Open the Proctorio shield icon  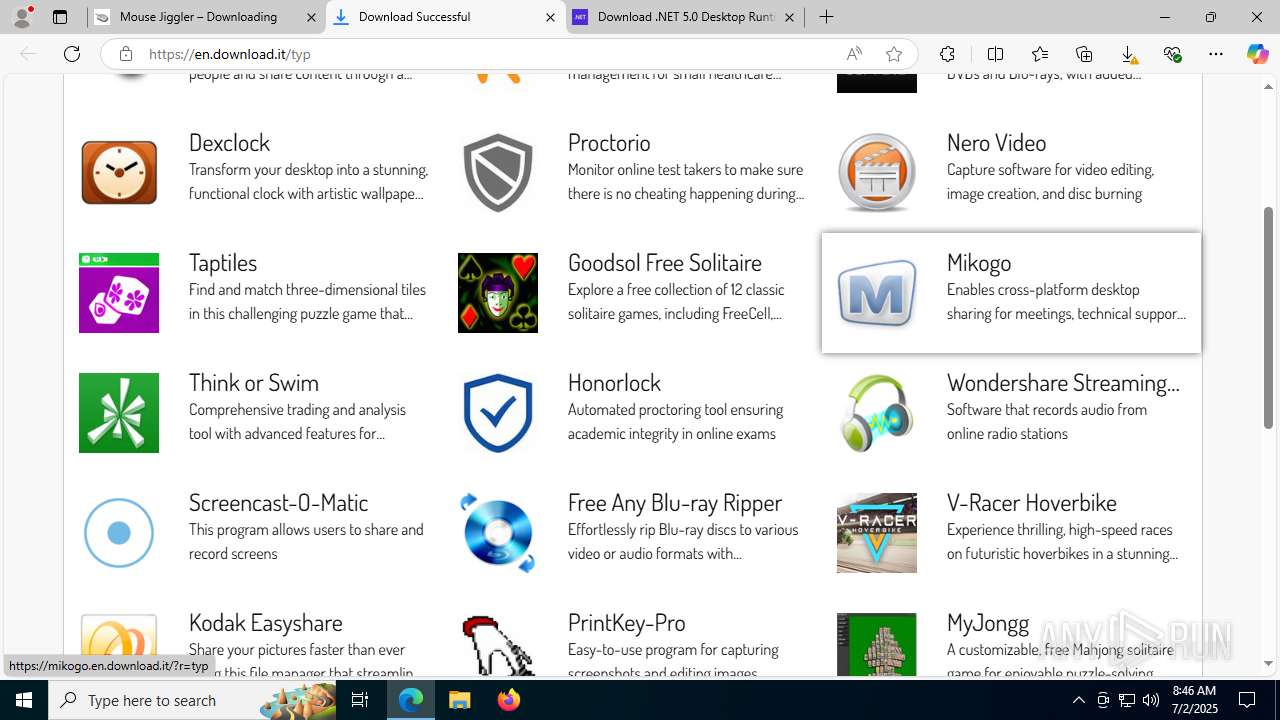pyautogui.click(x=498, y=173)
